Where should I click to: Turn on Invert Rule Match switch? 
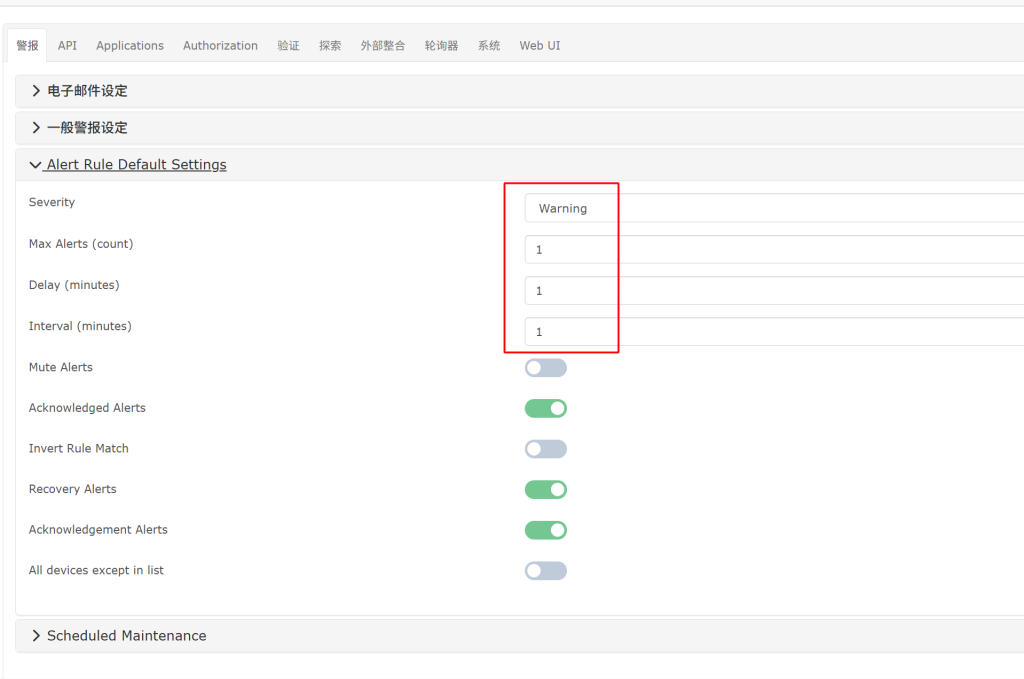[545, 449]
